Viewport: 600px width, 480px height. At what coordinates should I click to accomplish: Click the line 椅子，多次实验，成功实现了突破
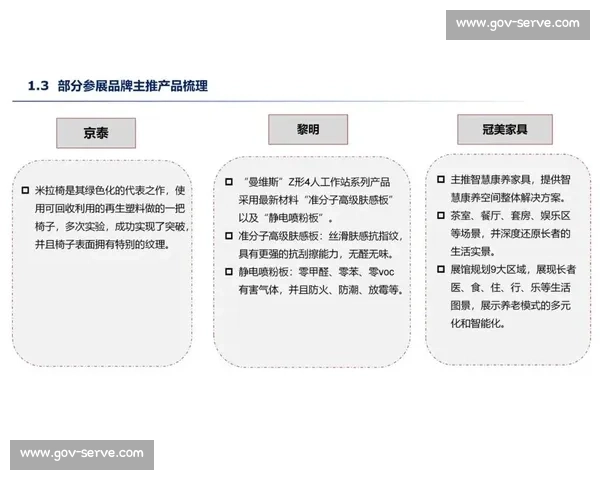(x=112, y=226)
